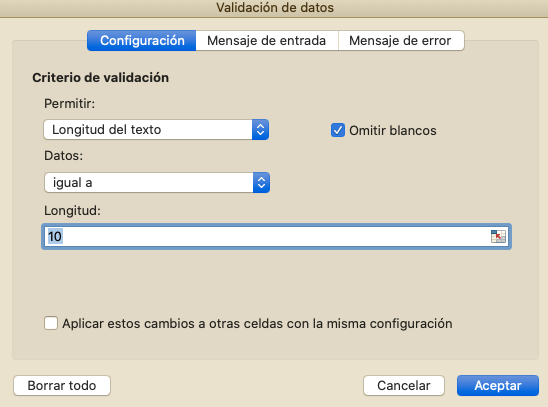
Task: Click the "Validación de datos" title bar
Action: (275, 8)
